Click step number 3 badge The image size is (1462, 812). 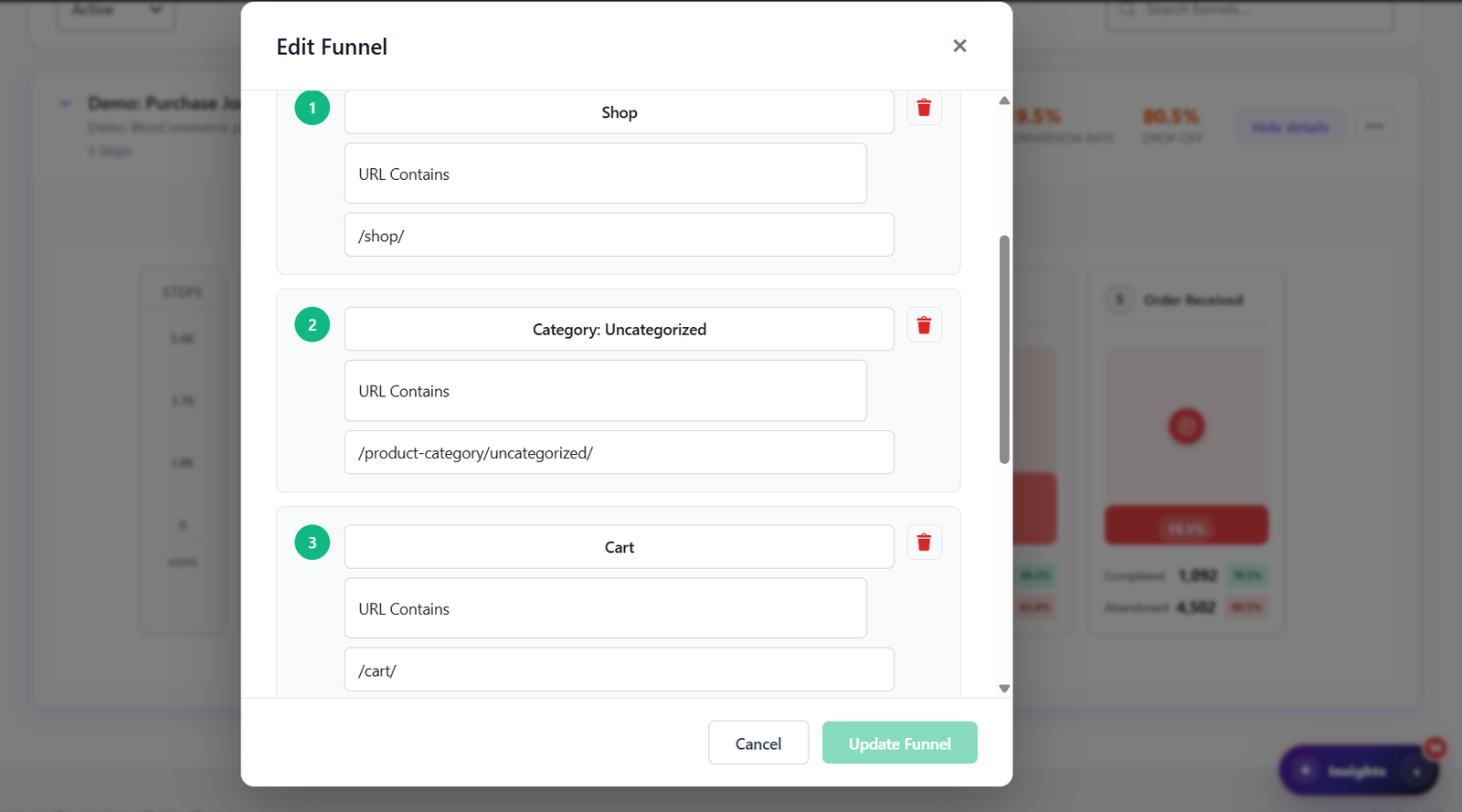(313, 543)
